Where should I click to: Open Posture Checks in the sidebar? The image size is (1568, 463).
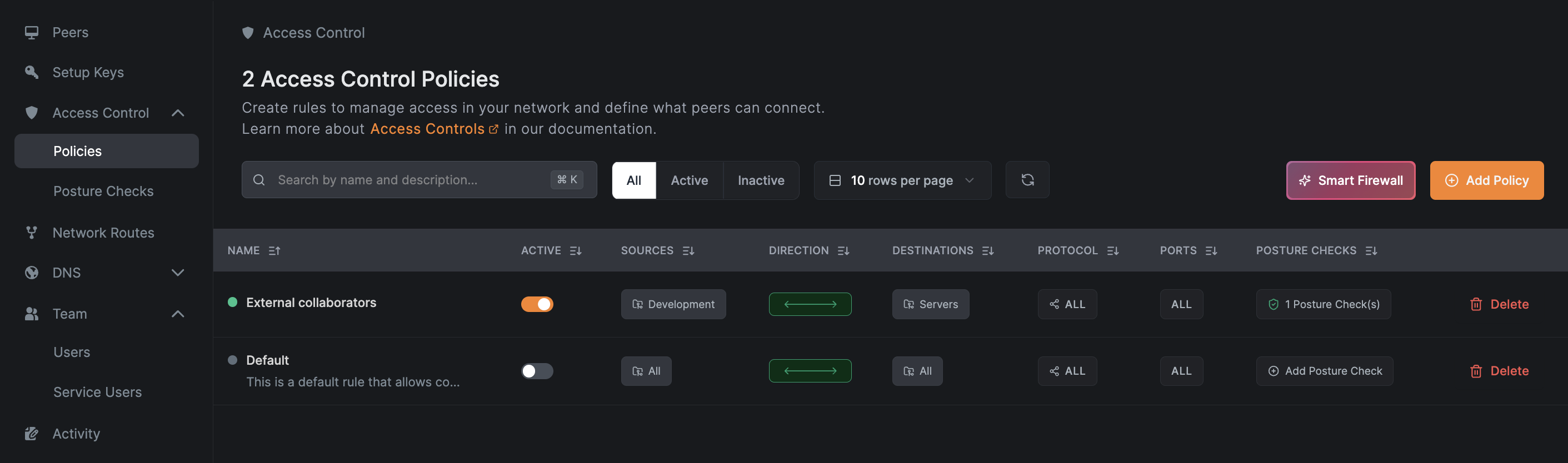[x=103, y=191]
